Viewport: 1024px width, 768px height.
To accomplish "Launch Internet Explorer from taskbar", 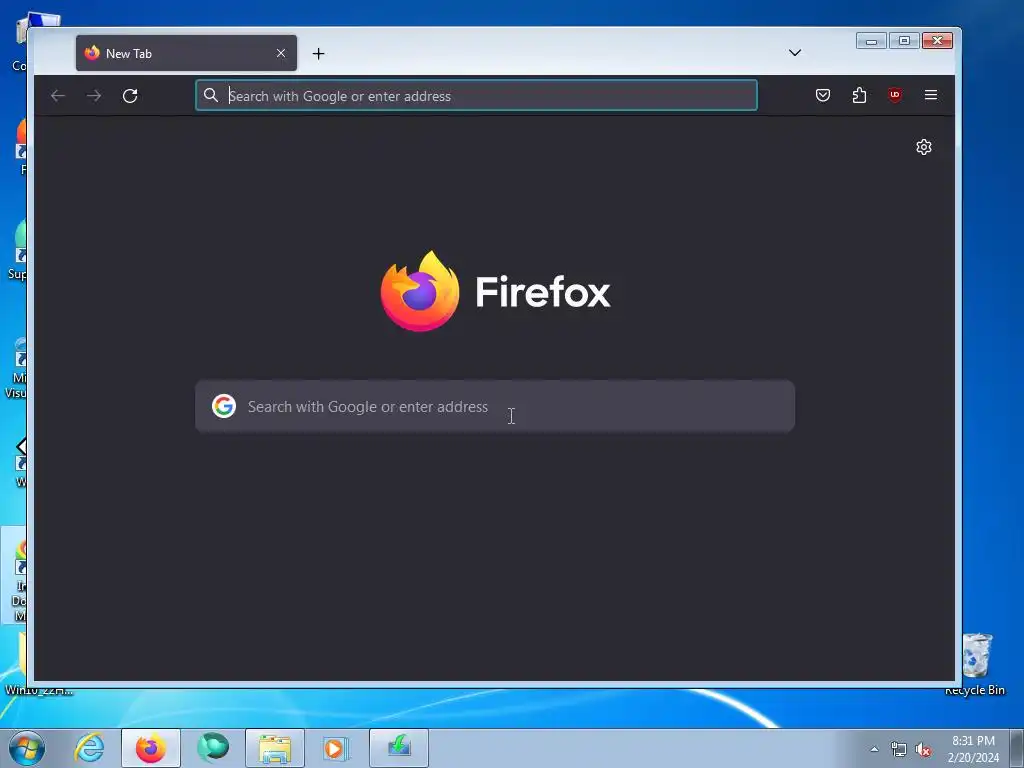I will pyautogui.click(x=89, y=748).
